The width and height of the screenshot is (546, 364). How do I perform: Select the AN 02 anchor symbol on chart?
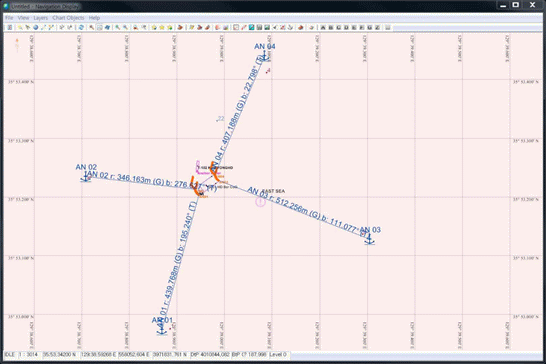[85, 178]
